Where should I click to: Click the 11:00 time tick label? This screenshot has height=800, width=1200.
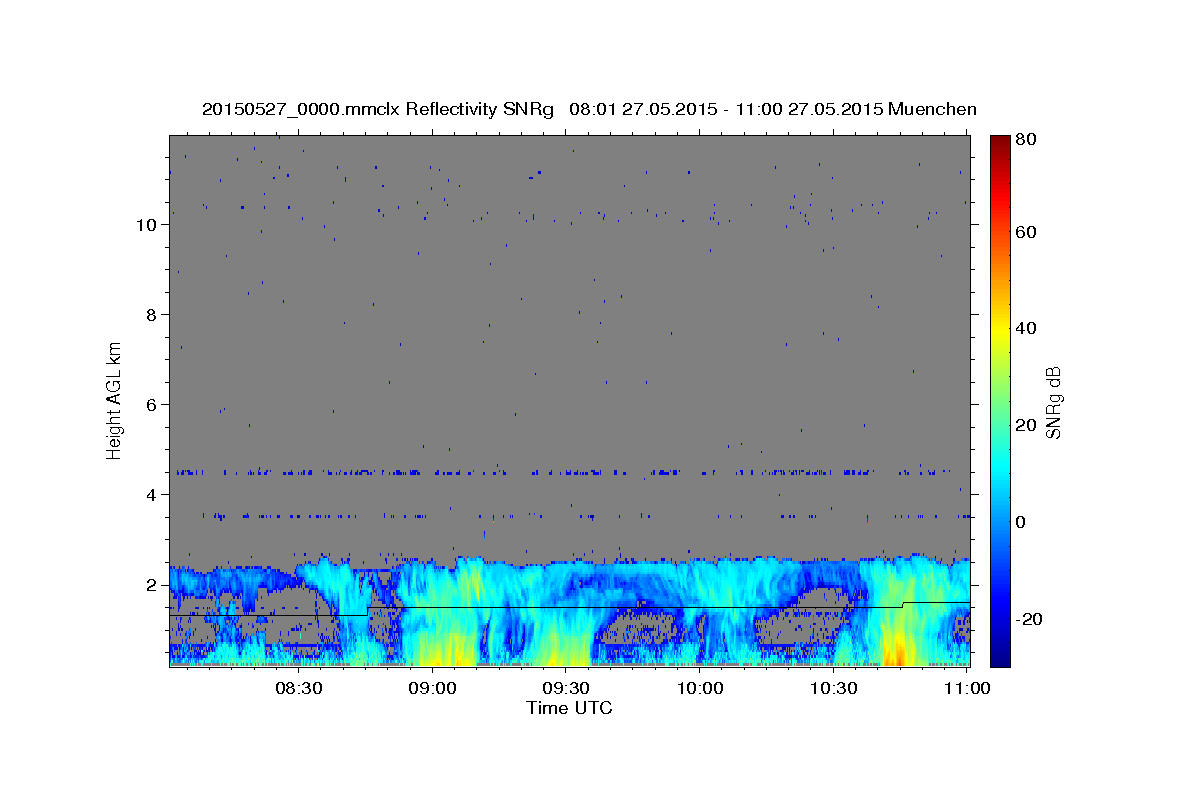[967, 688]
